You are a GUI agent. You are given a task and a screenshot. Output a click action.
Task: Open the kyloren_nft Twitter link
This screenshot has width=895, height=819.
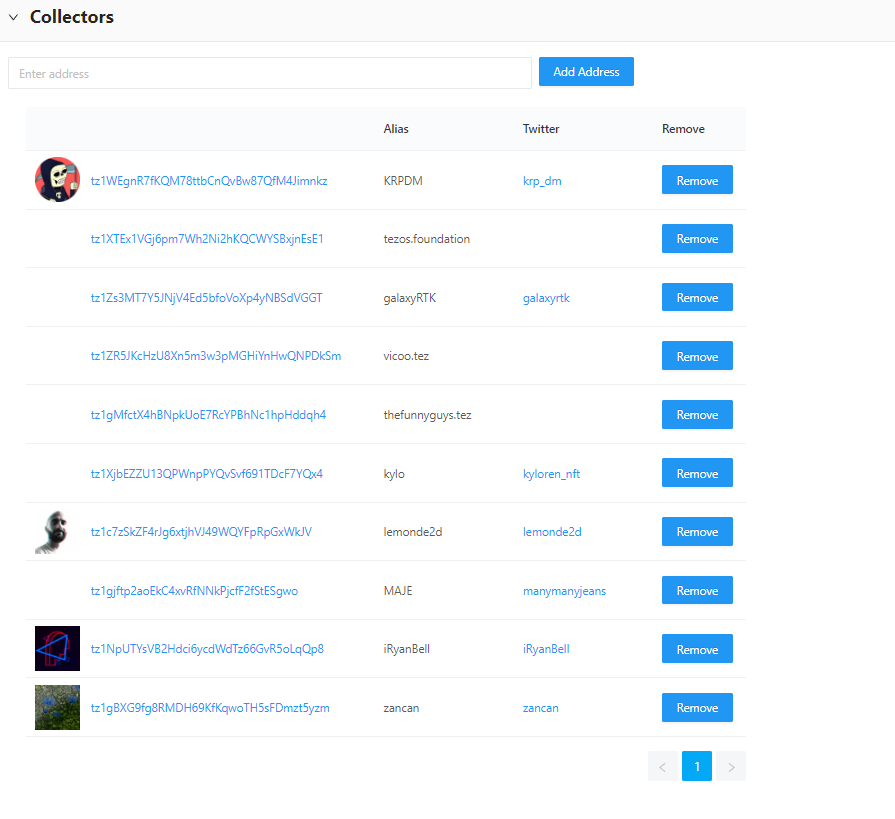pos(551,474)
